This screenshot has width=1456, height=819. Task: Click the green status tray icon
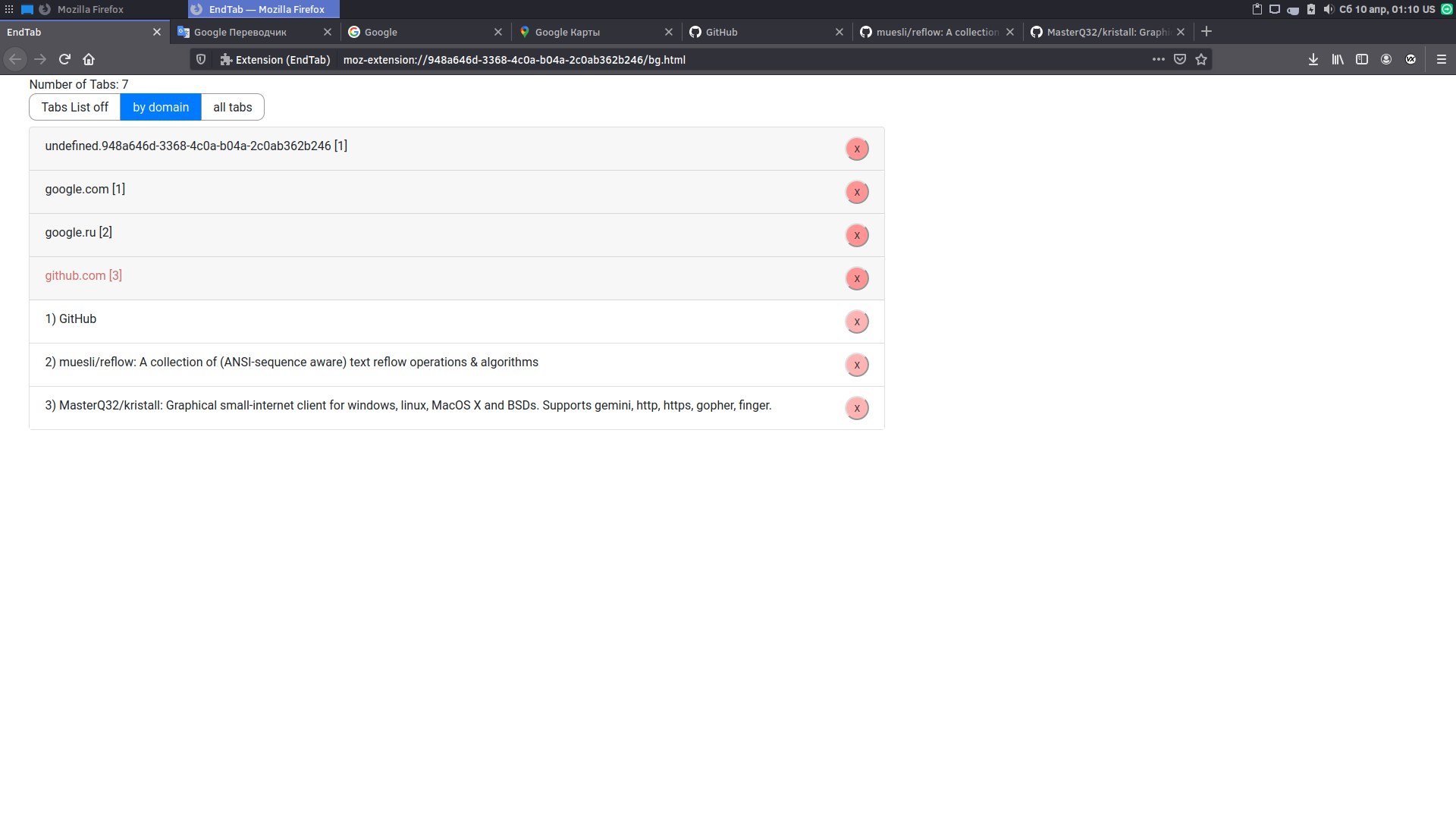pyautogui.click(x=1446, y=9)
